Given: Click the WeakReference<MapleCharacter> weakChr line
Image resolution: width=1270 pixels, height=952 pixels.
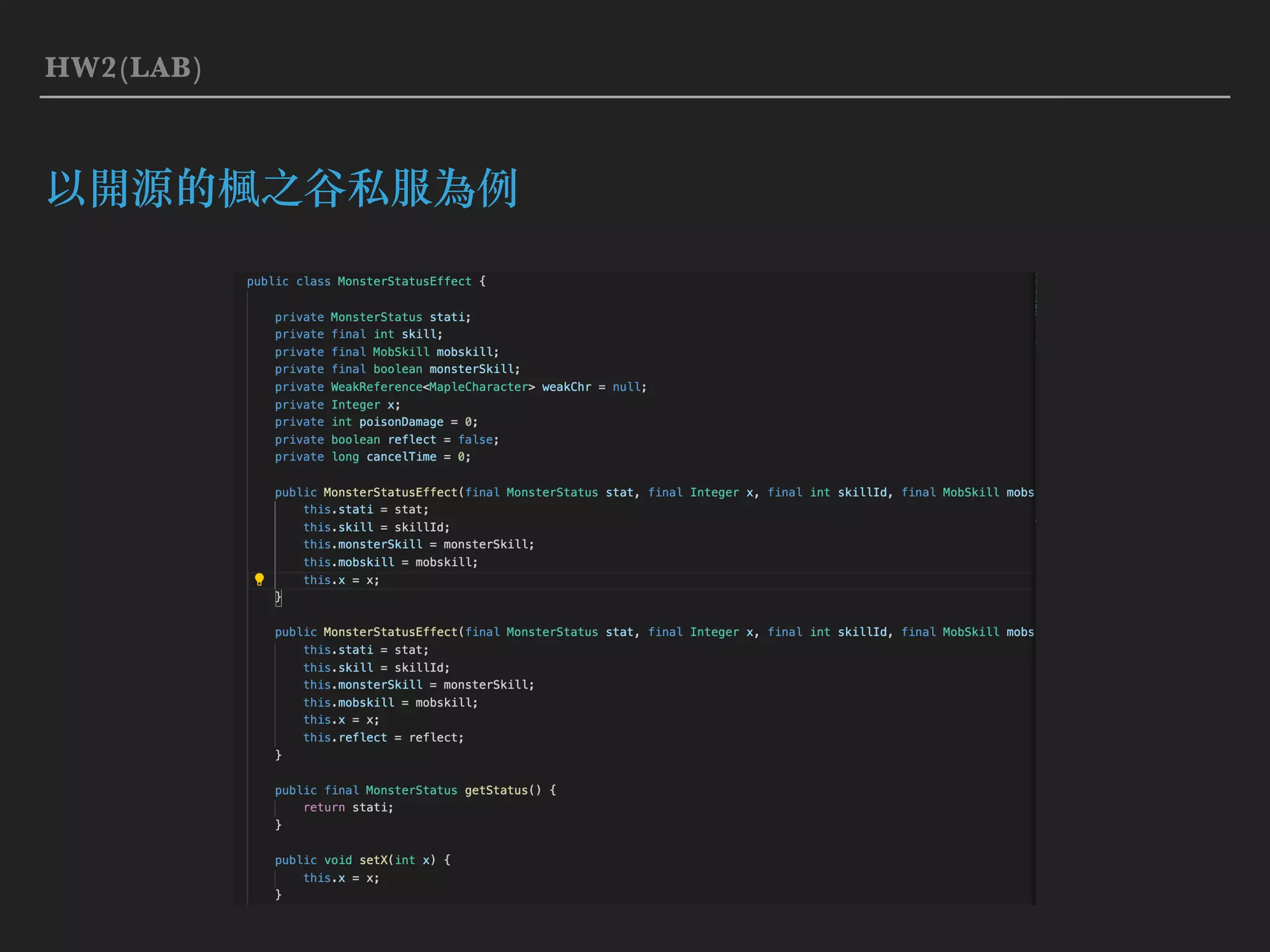Looking at the screenshot, I should click(x=461, y=387).
